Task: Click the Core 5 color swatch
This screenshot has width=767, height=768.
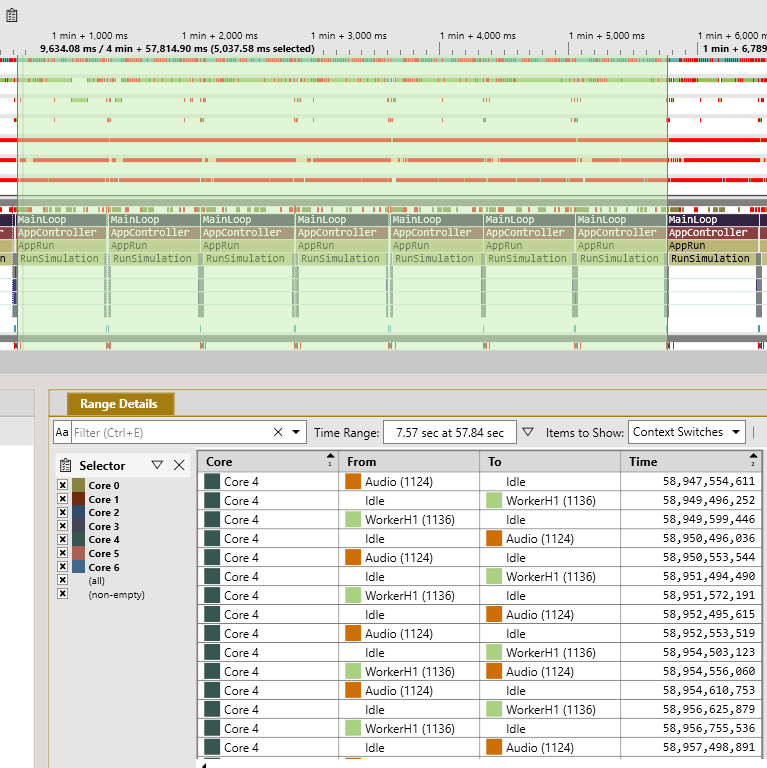Action: pos(78,553)
